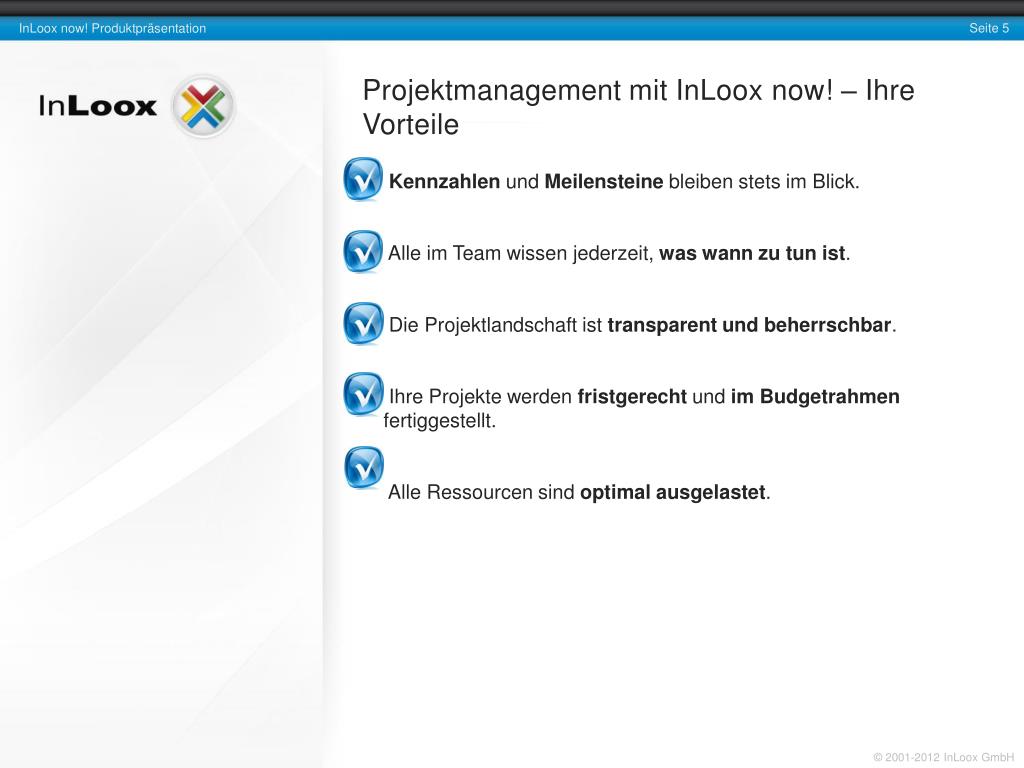Click the checkmark icon above Alle Ressourcen
This screenshot has width=1024, height=768.
click(363, 468)
